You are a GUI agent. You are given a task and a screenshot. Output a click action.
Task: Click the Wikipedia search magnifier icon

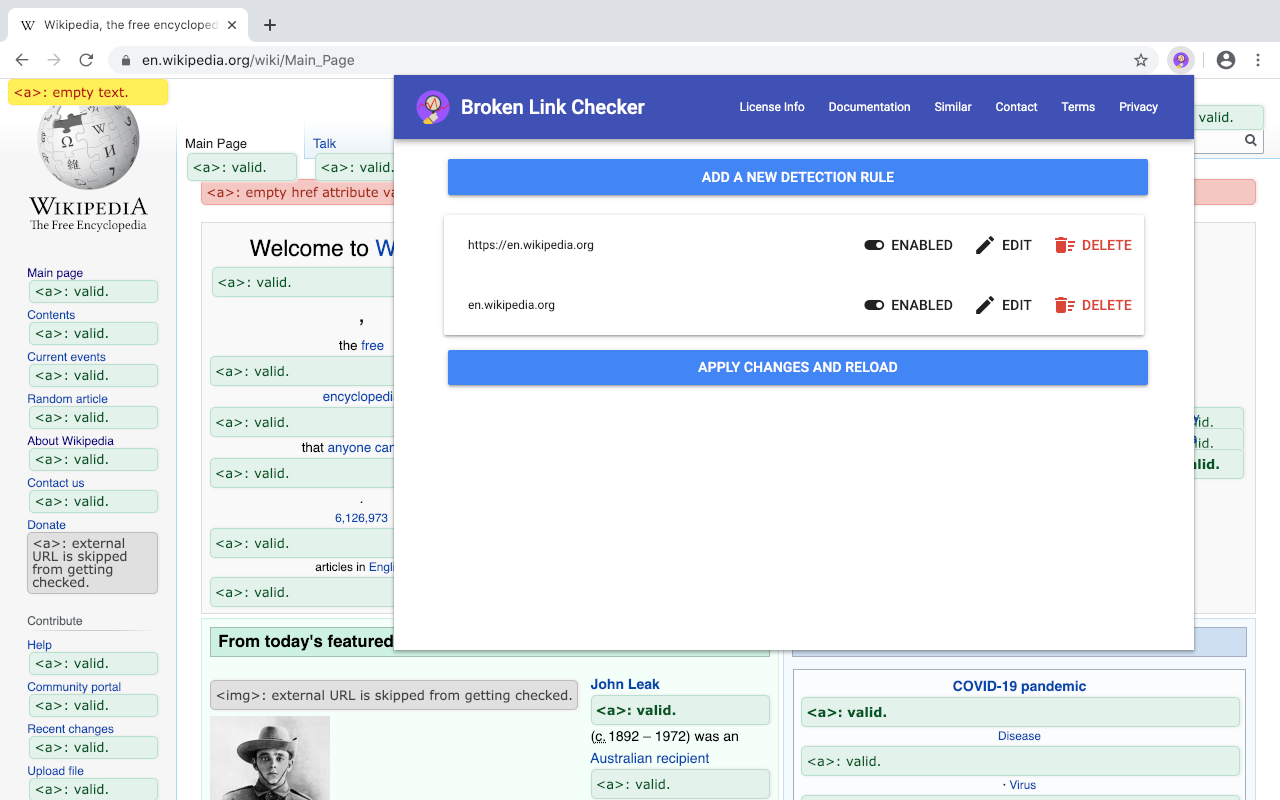(x=1251, y=141)
